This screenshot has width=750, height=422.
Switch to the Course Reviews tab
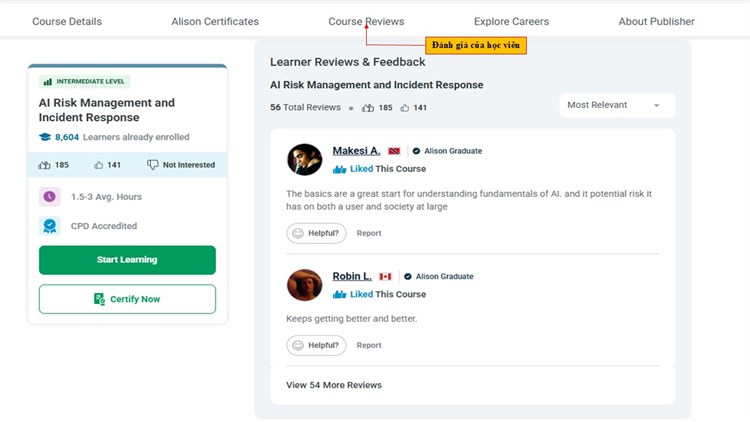coord(366,22)
